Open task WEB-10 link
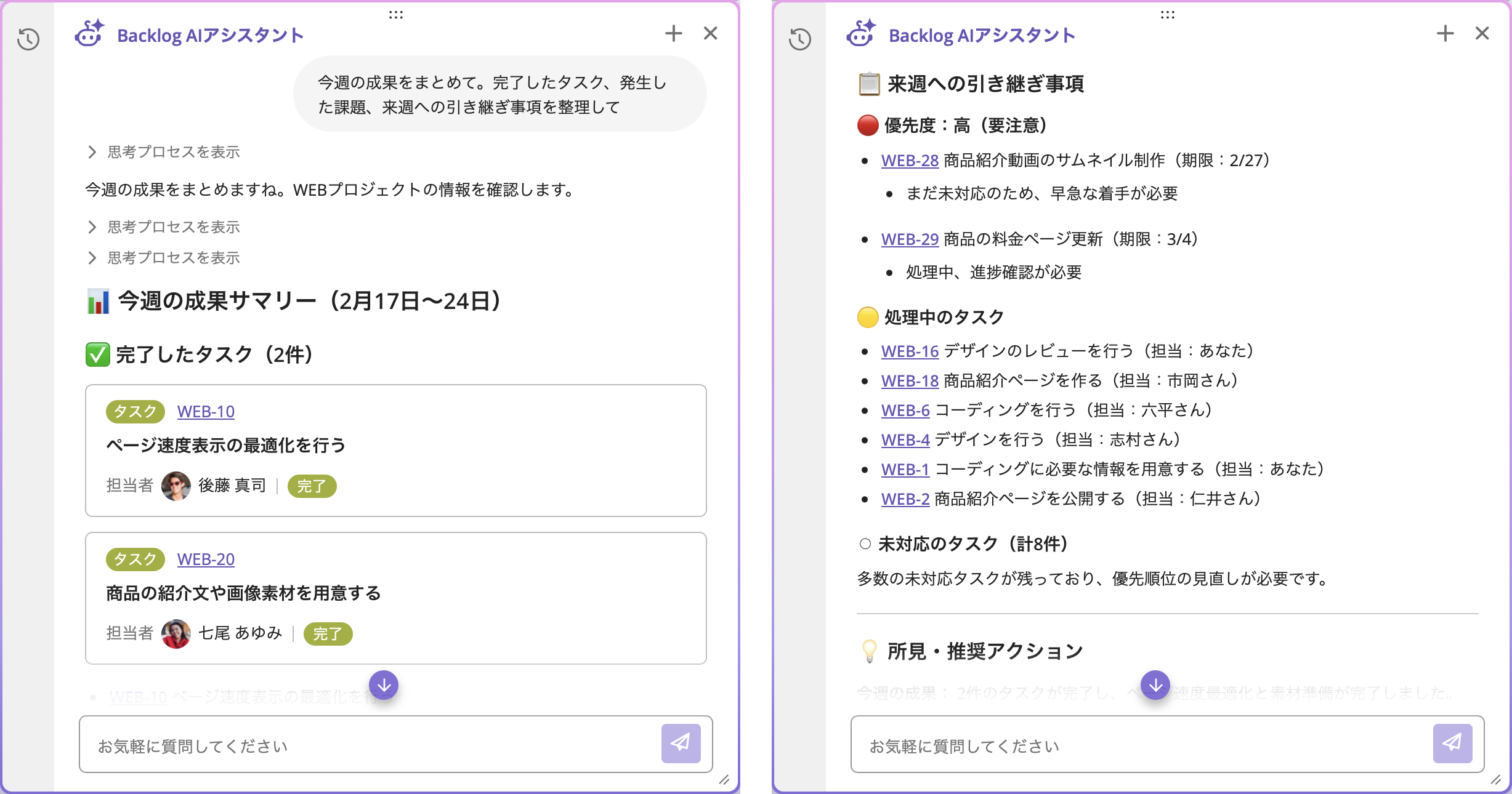Viewport: 1512px width, 794px height. point(206,411)
